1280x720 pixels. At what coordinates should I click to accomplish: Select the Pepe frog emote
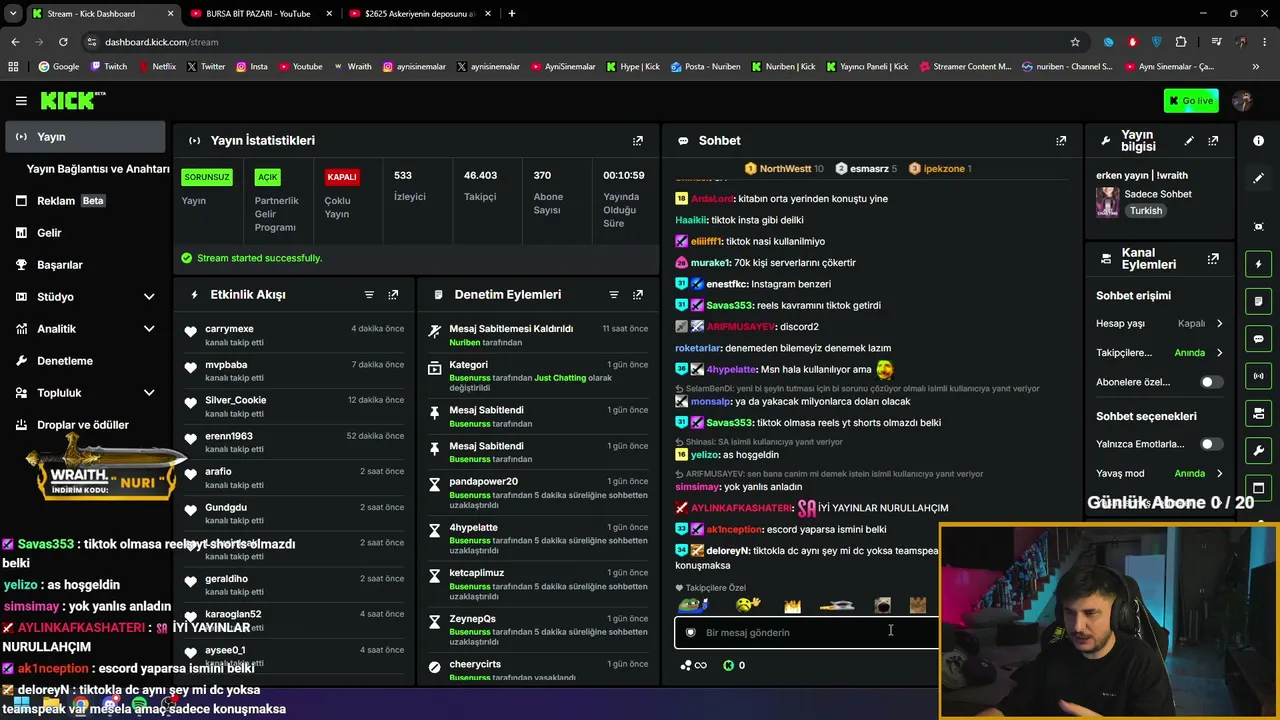[693, 605]
